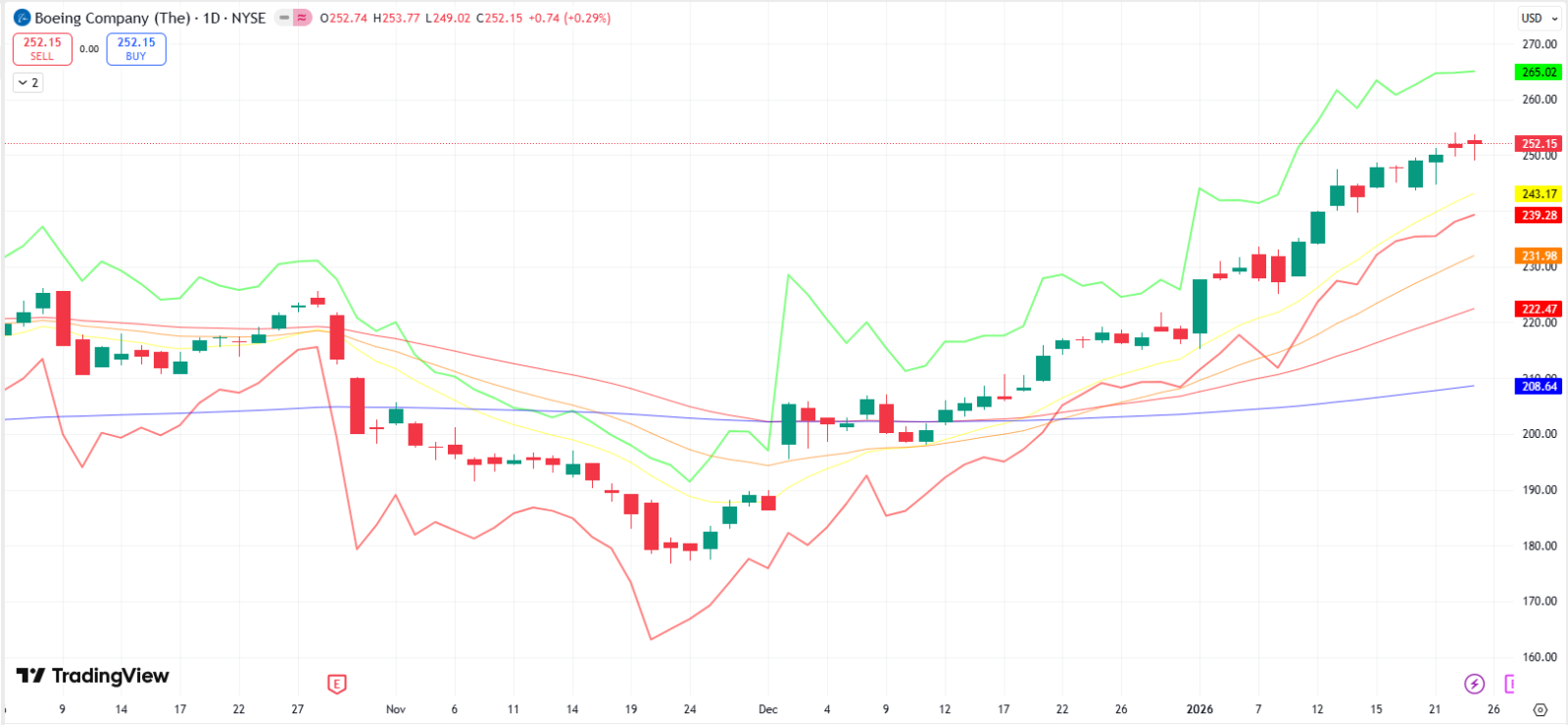This screenshot has width=1568, height=725.
Task: Click the 160.00 price axis label
Action: [x=1540, y=657]
